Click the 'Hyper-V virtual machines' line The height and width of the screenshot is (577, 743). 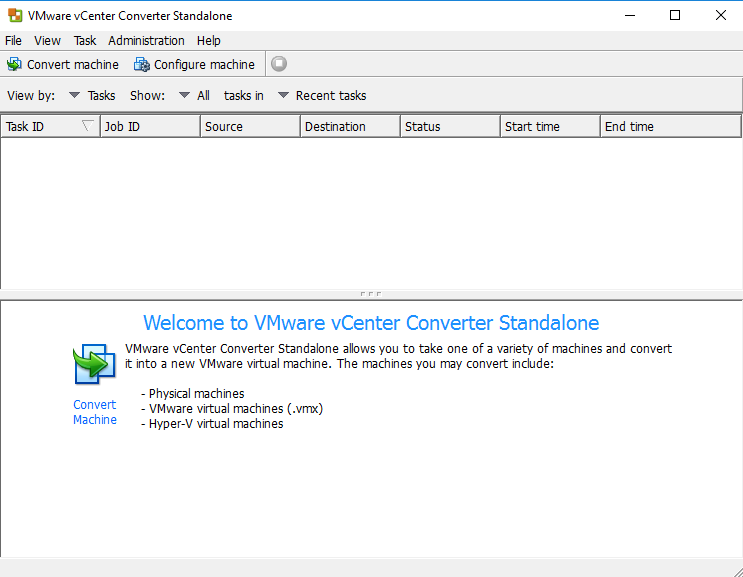point(212,424)
